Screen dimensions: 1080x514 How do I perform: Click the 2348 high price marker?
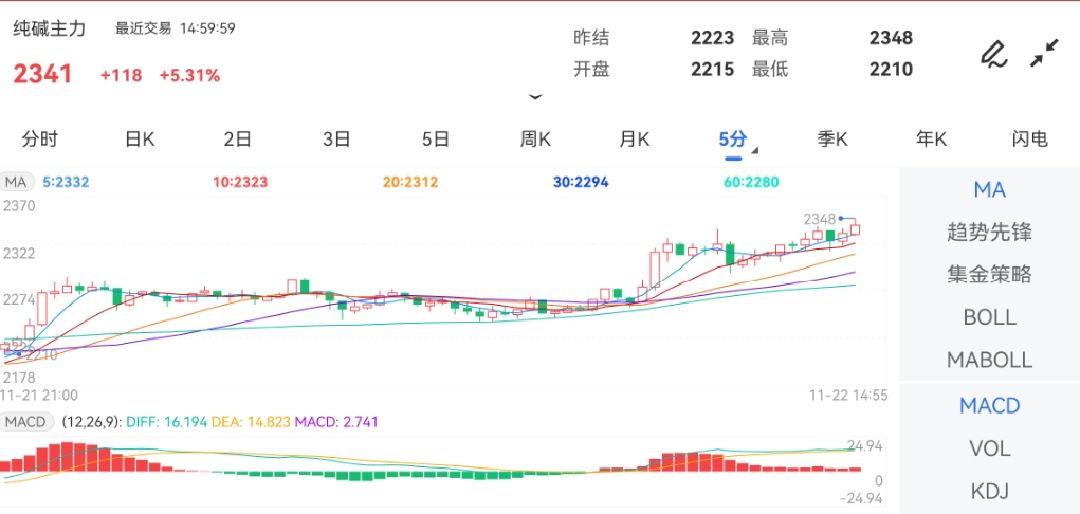point(819,218)
